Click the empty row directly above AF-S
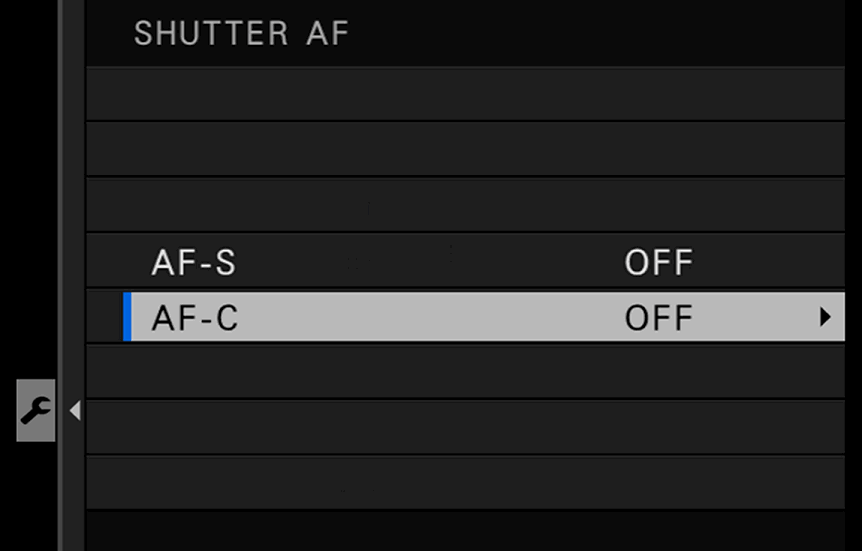Viewport: 862px width, 551px height. click(x=465, y=205)
